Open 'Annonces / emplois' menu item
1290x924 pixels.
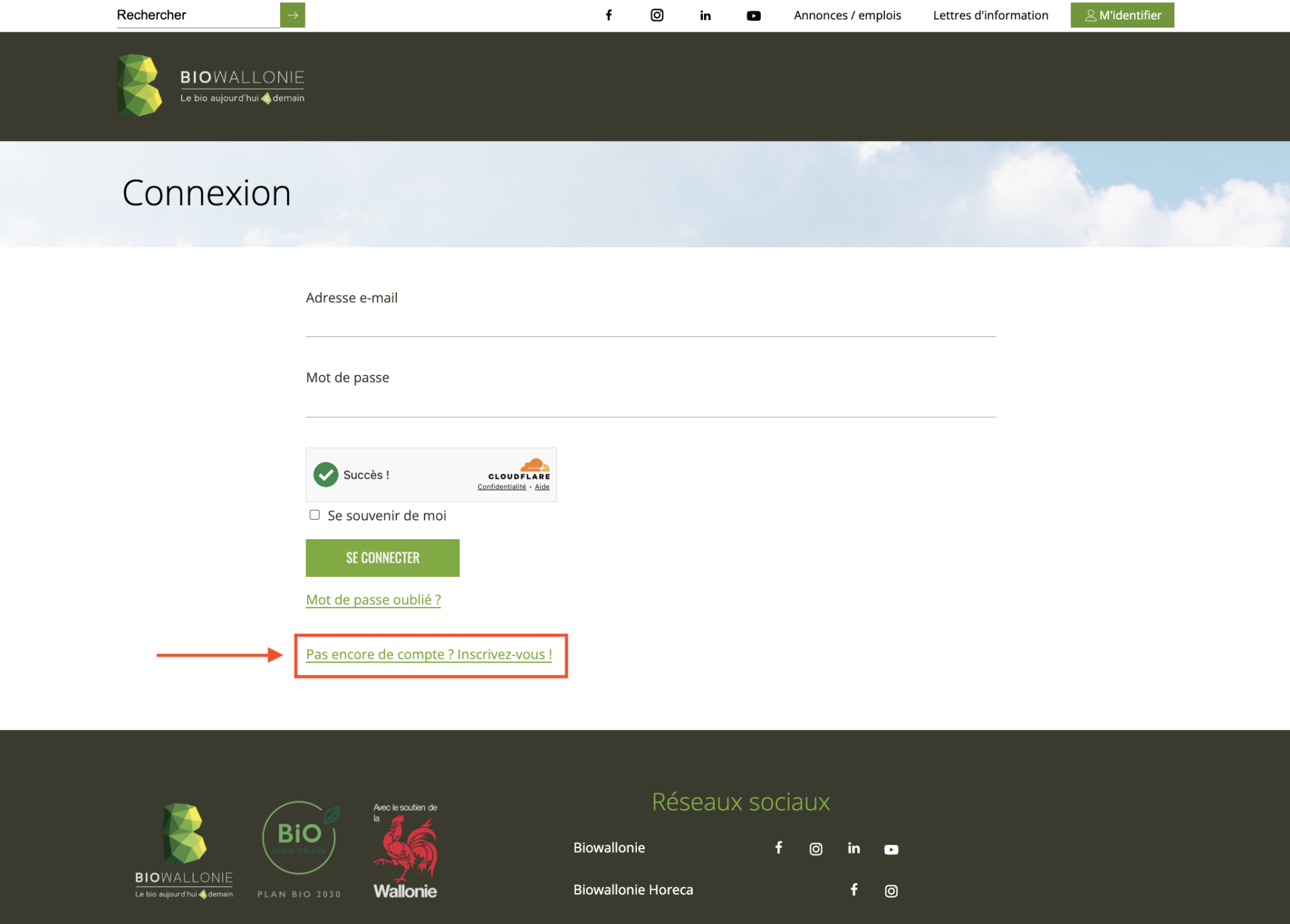[x=847, y=15]
